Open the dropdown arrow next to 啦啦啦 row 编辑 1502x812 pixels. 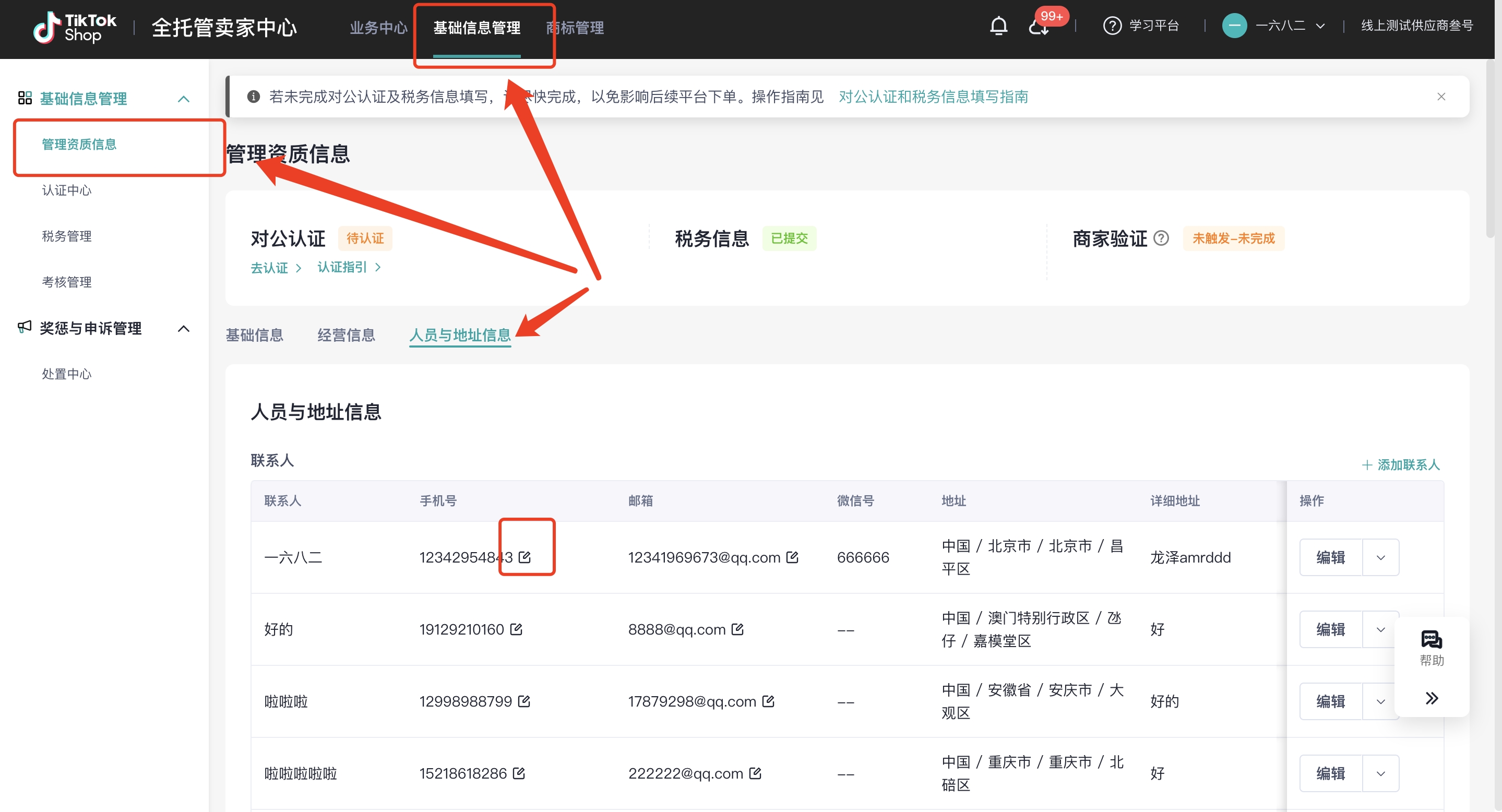tap(1380, 702)
